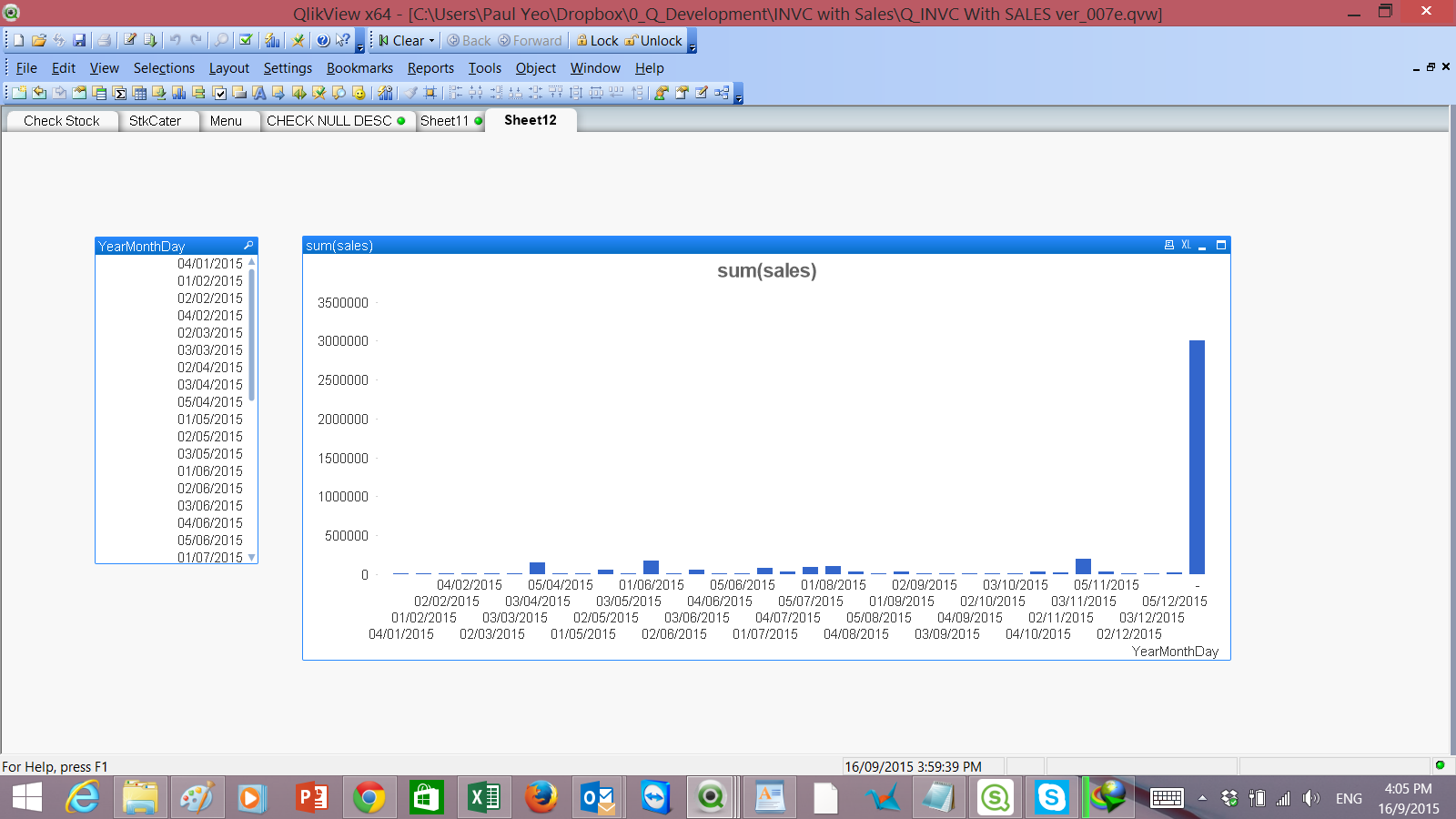This screenshot has height=819, width=1456.
Task: Click the Forward navigation button
Action: pyautogui.click(x=531, y=41)
